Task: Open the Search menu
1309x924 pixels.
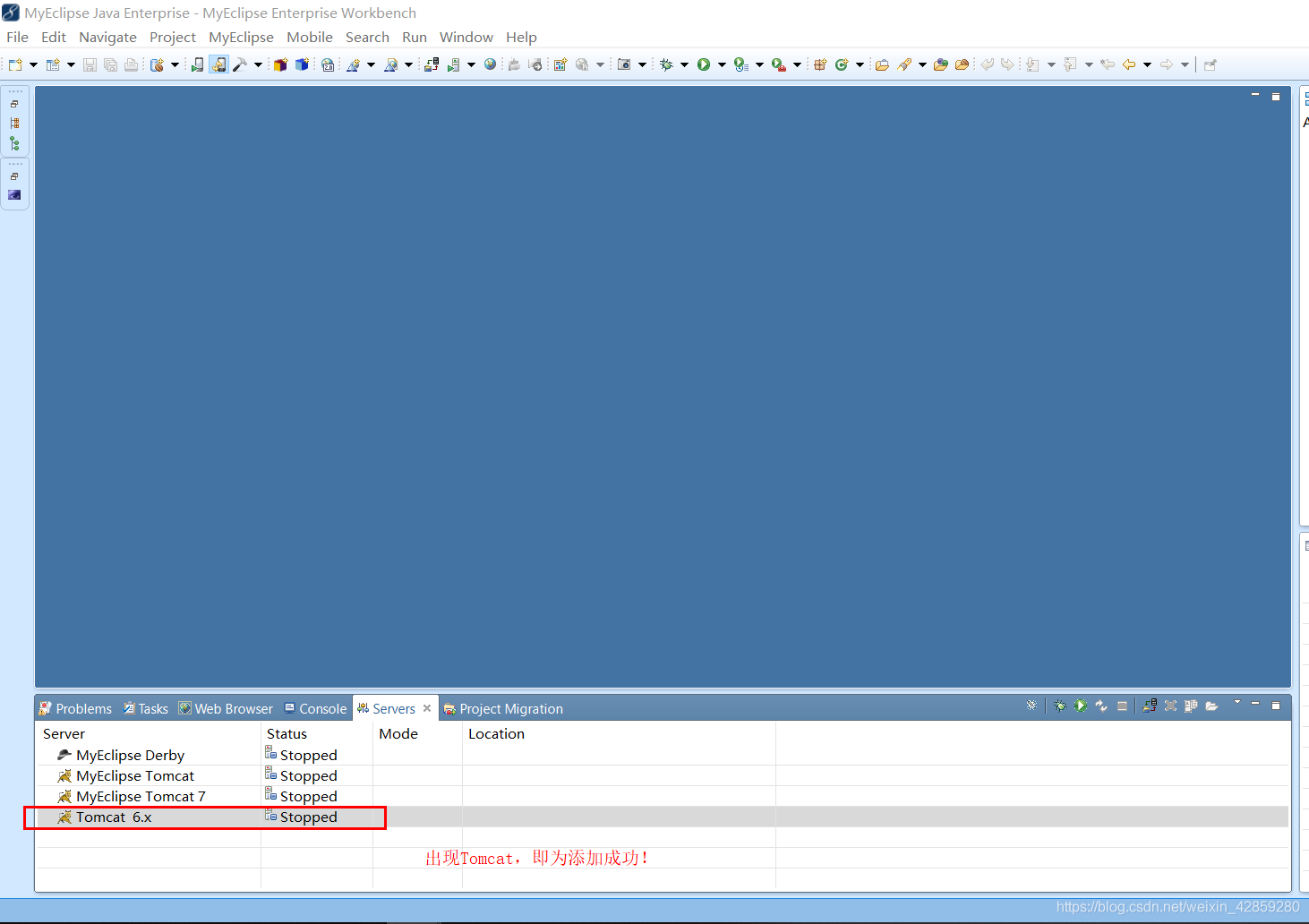Action: [x=367, y=37]
